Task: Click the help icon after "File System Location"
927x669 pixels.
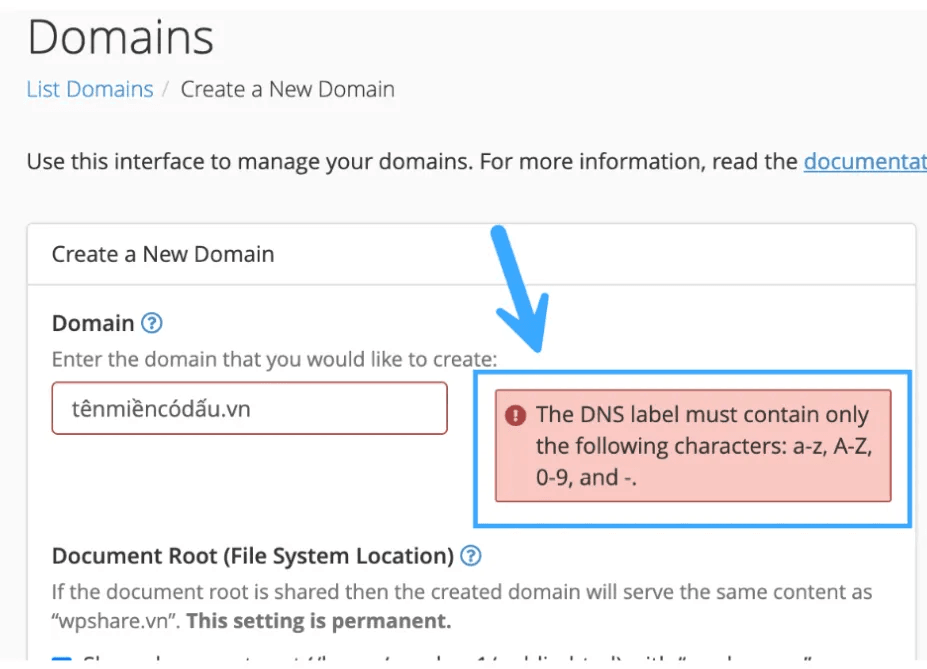Action: point(472,556)
